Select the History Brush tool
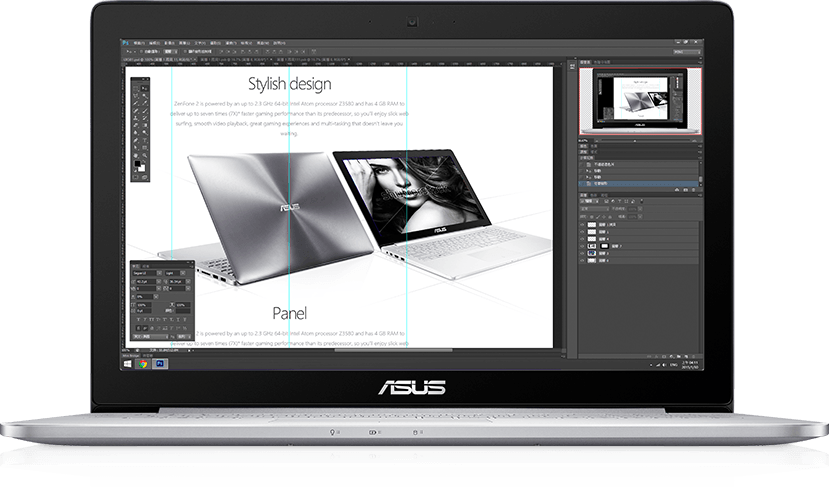 click(x=145, y=118)
